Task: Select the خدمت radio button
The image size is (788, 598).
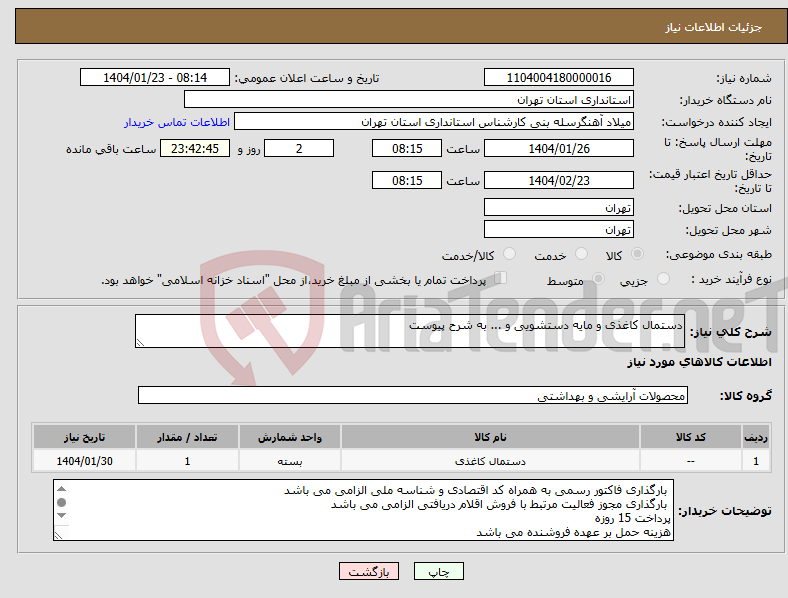Action: coord(581,254)
